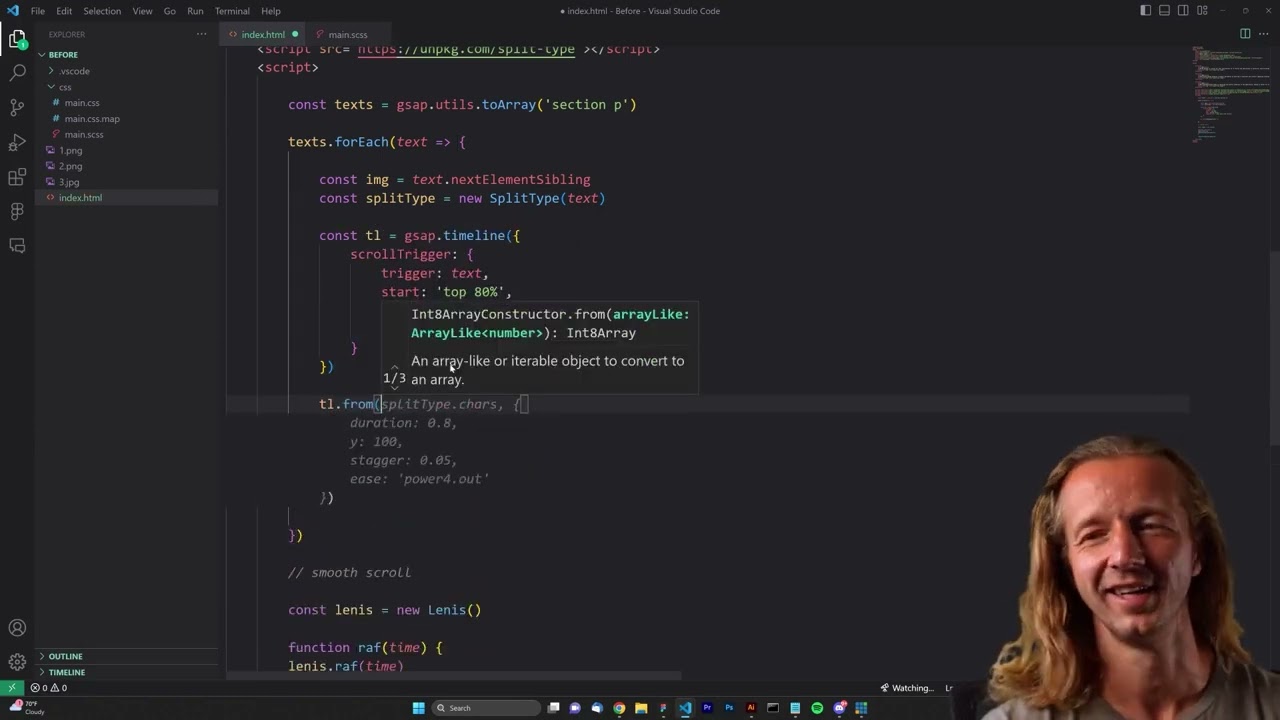1280x720 pixels.
Task: Open the editor's More Actions menu
Action: click(x=1263, y=34)
